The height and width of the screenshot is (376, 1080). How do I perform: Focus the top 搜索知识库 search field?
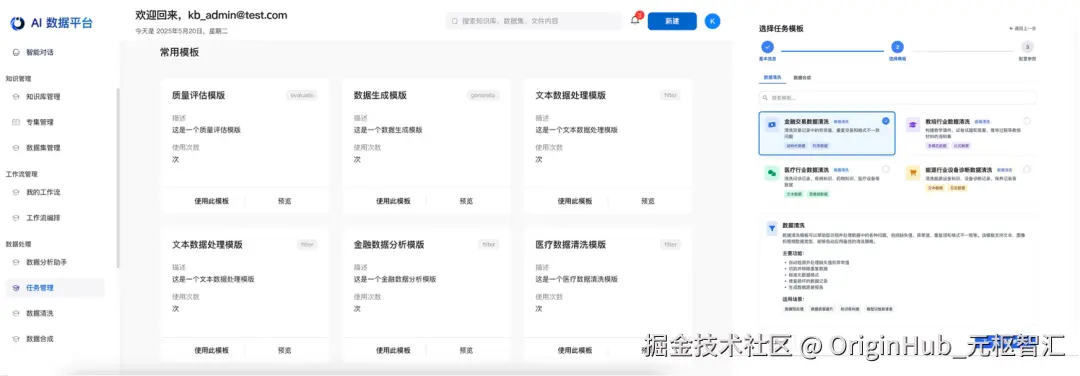534,21
